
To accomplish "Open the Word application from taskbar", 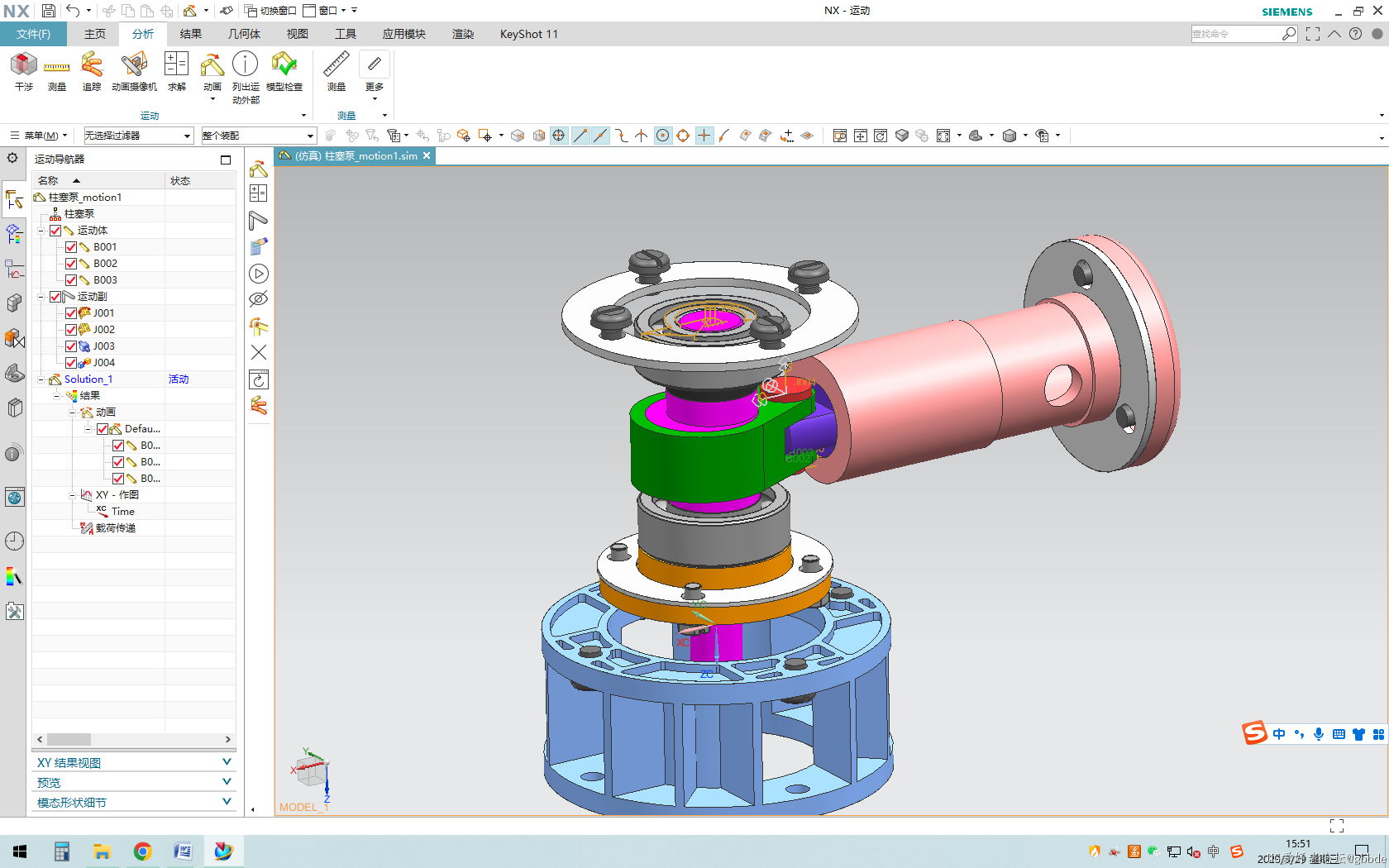I will click(183, 851).
